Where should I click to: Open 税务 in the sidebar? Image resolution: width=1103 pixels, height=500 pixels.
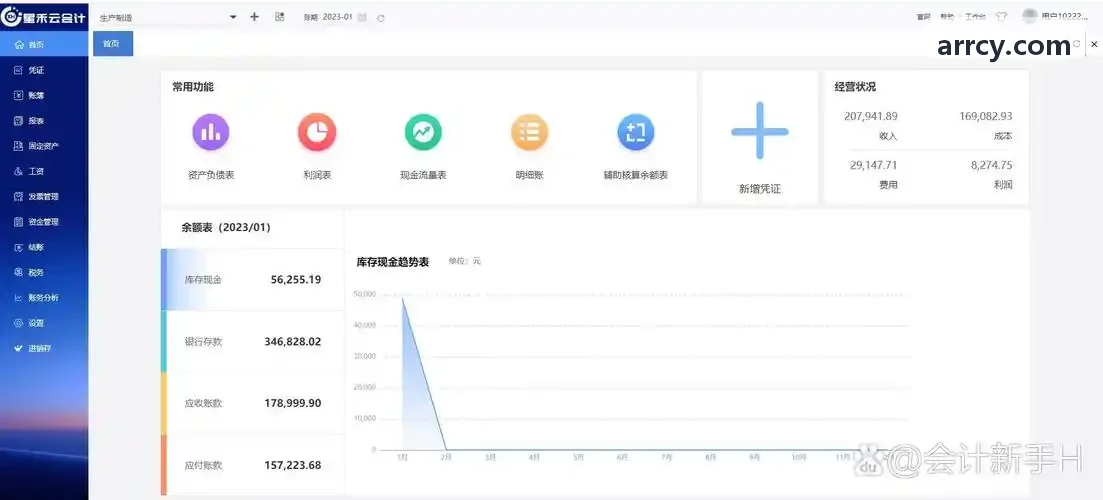[44, 273]
